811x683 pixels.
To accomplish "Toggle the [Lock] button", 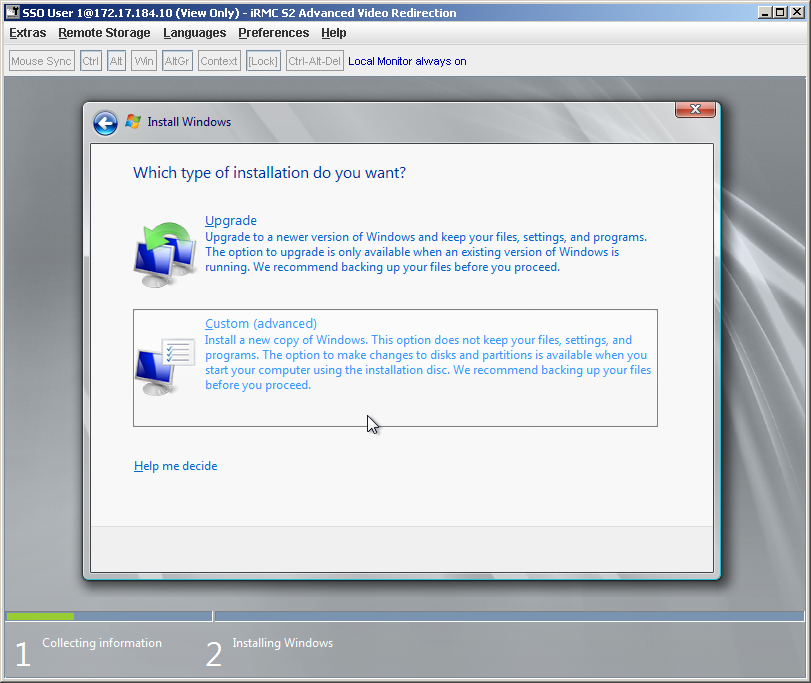I will pos(263,61).
